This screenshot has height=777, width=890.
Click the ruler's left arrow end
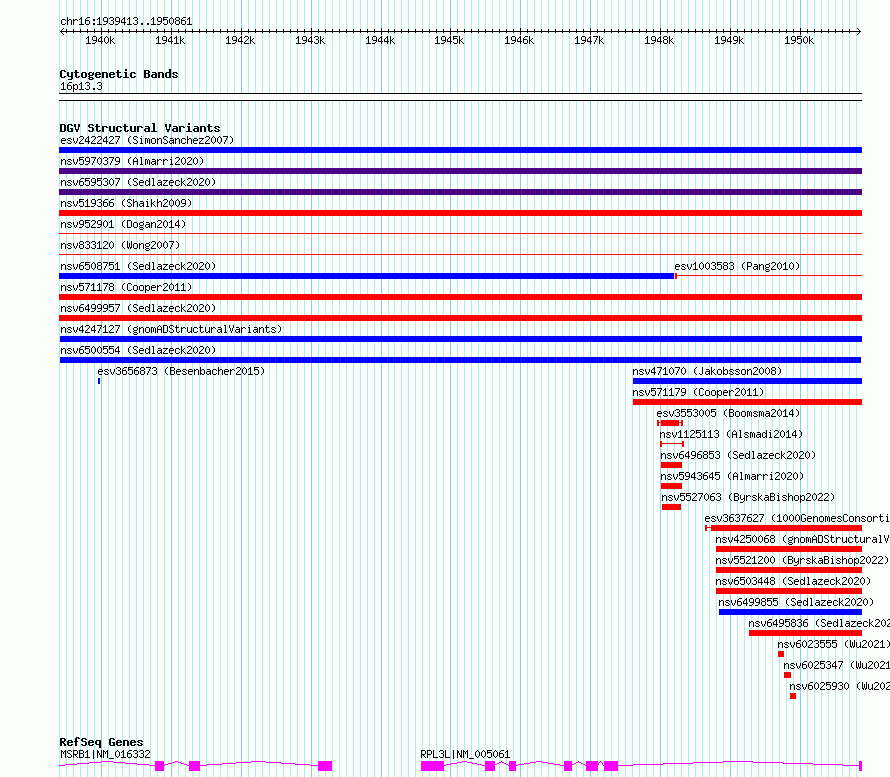coord(62,32)
